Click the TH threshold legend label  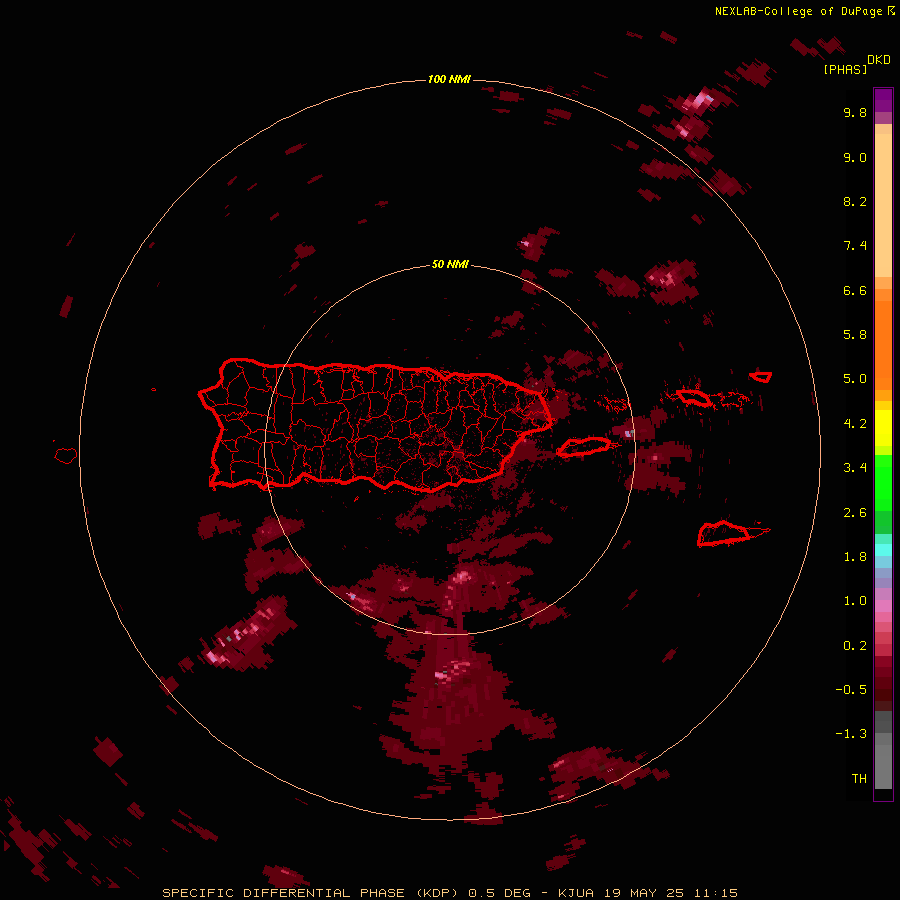(859, 779)
